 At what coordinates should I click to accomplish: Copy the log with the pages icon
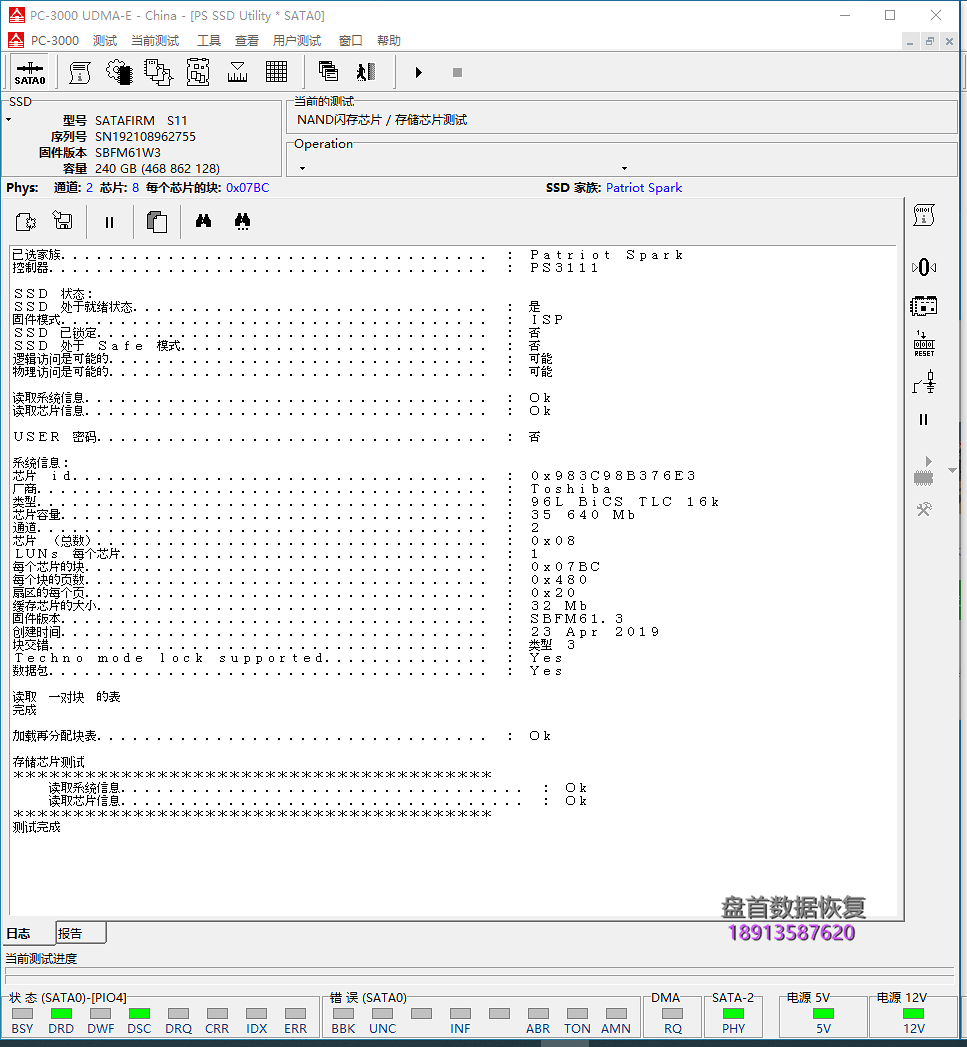156,222
